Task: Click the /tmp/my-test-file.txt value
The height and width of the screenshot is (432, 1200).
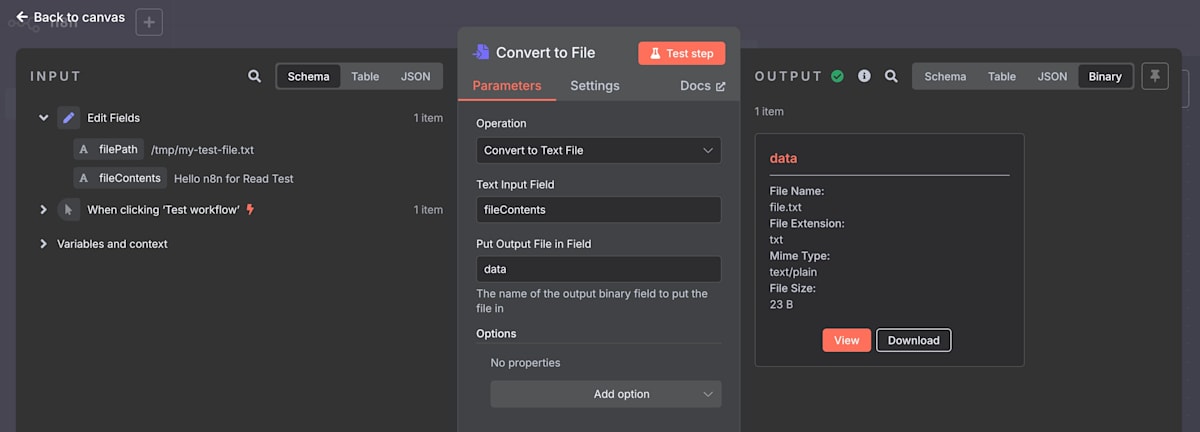Action: click(x=203, y=150)
